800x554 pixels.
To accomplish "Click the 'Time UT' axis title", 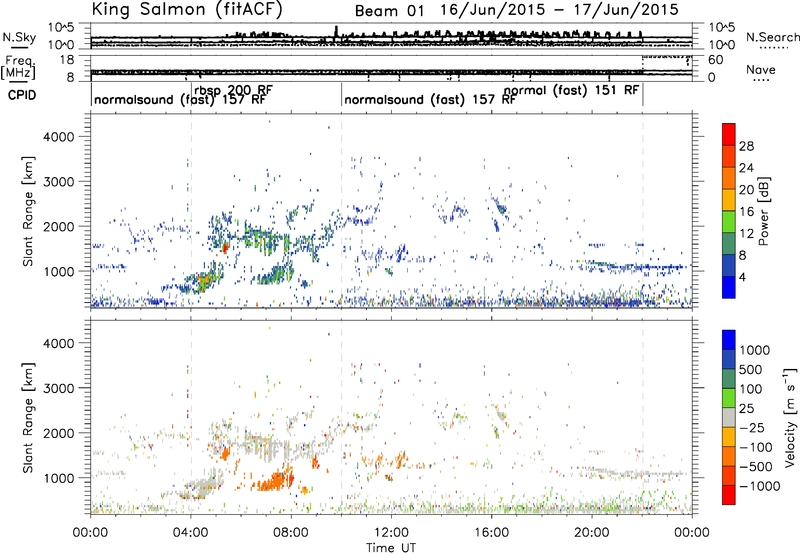I will 391,548.
